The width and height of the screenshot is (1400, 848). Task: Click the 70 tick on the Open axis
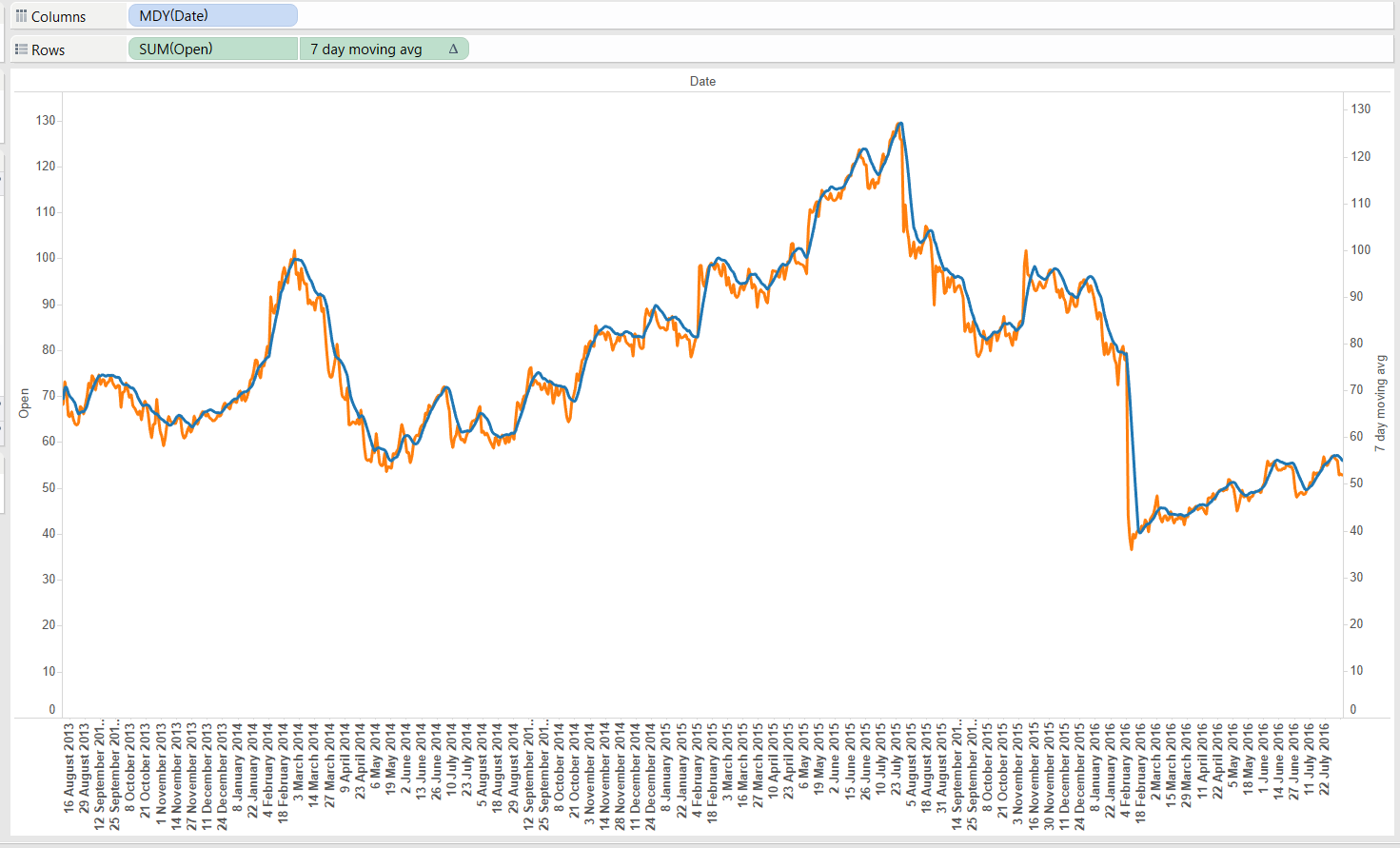[x=49, y=395]
